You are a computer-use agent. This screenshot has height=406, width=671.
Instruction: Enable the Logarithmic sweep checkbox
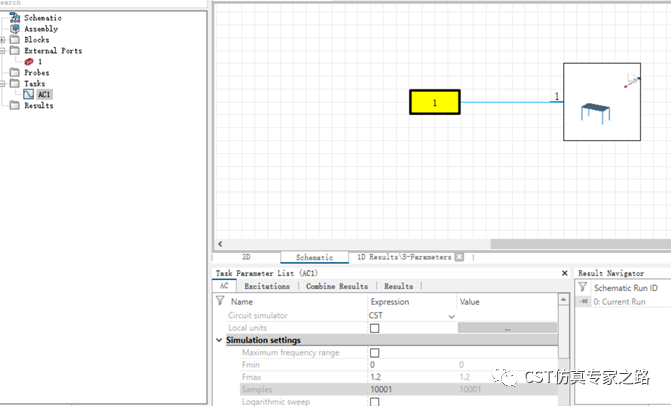coord(375,401)
